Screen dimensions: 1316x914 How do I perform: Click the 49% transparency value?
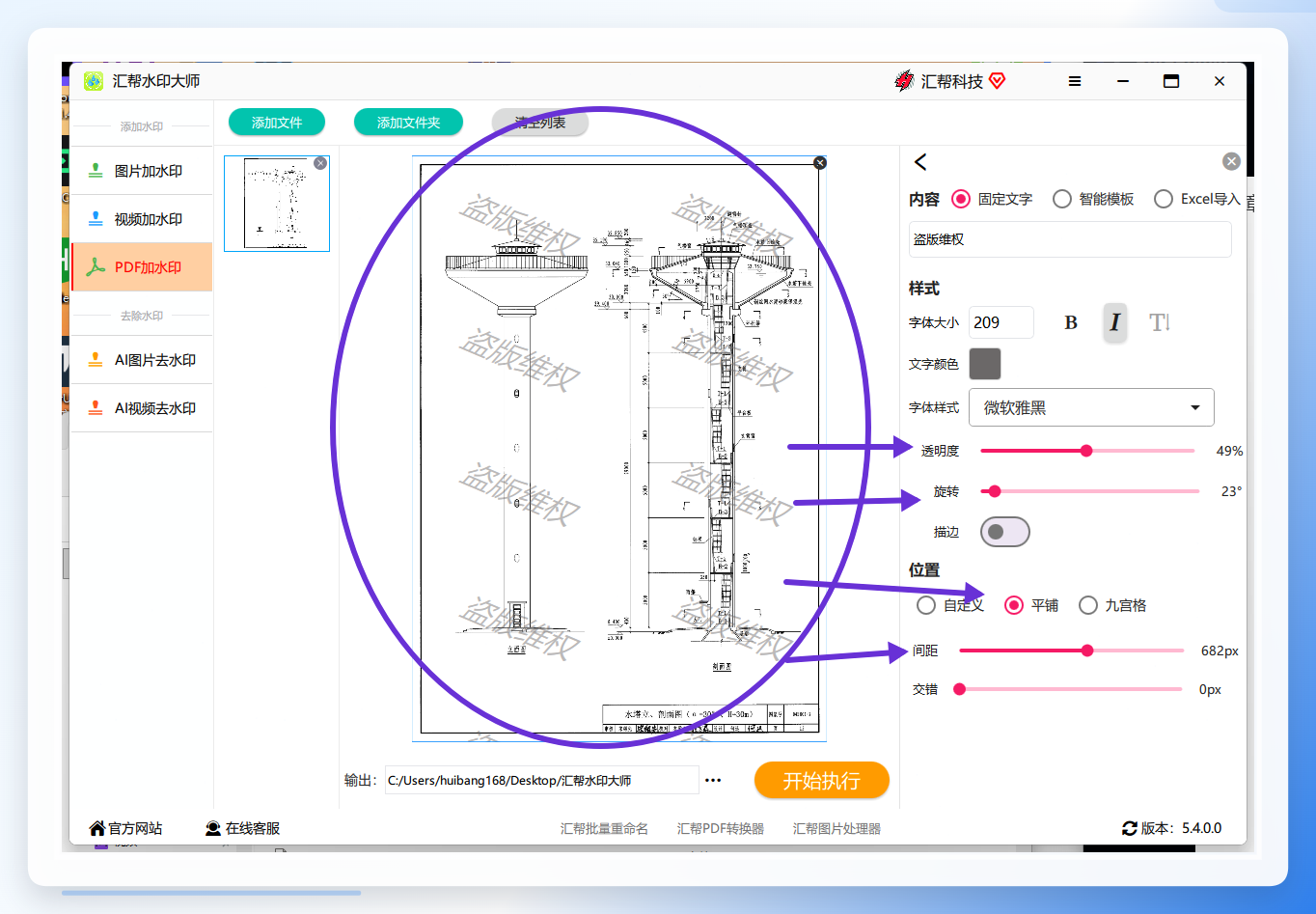[1229, 451]
